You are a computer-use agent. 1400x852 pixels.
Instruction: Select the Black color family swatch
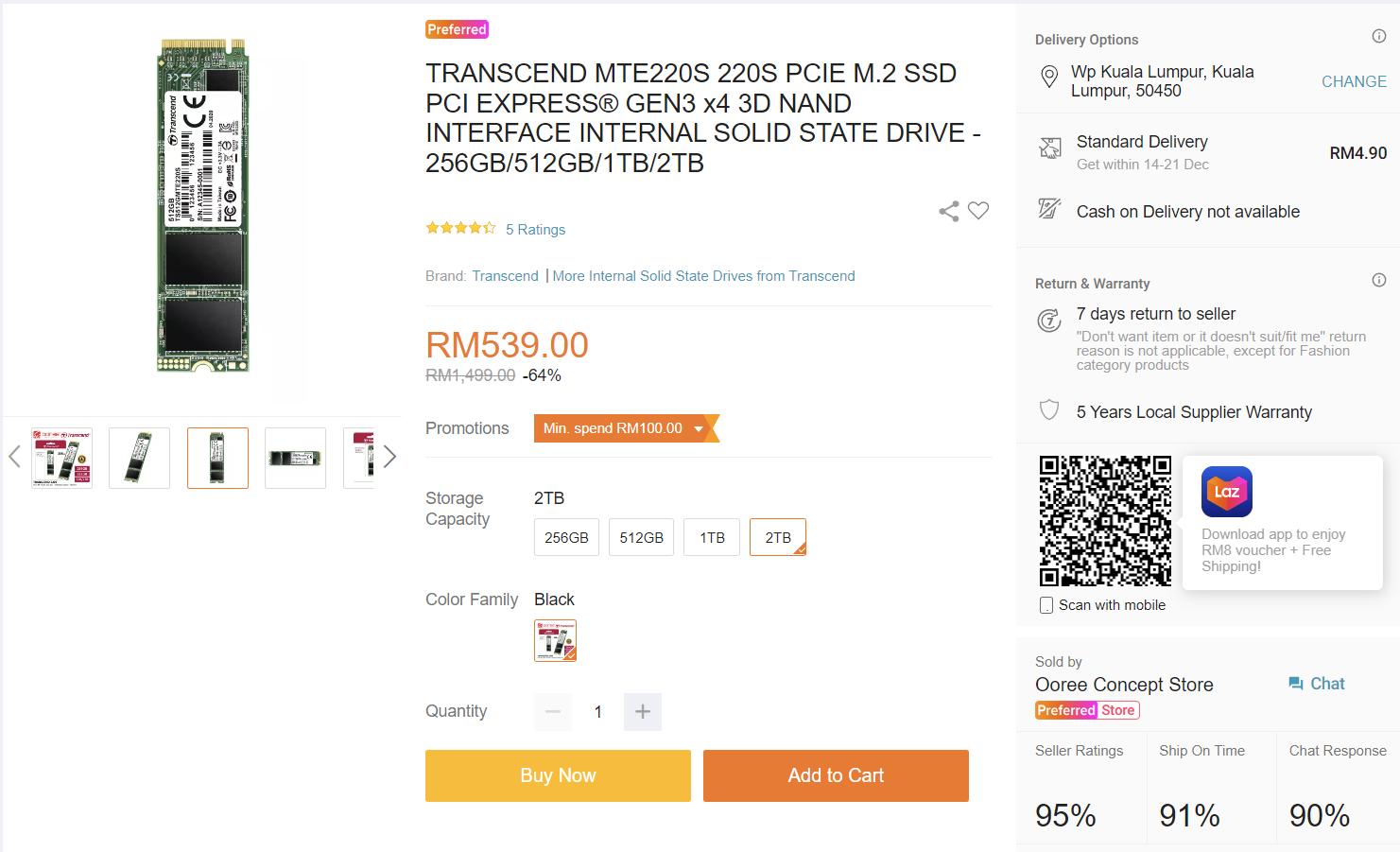tap(555, 641)
